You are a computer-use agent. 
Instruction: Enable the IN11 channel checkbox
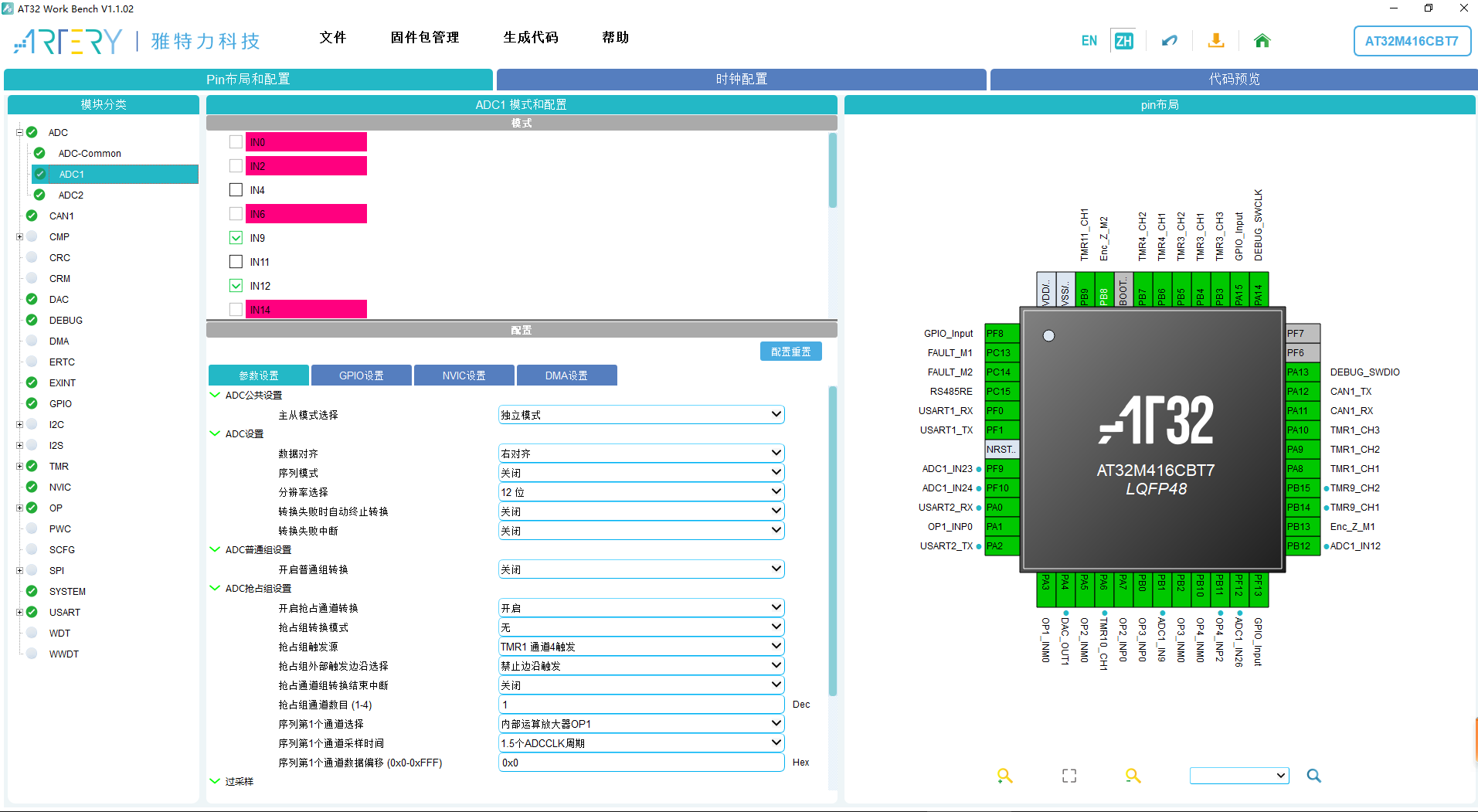236,262
